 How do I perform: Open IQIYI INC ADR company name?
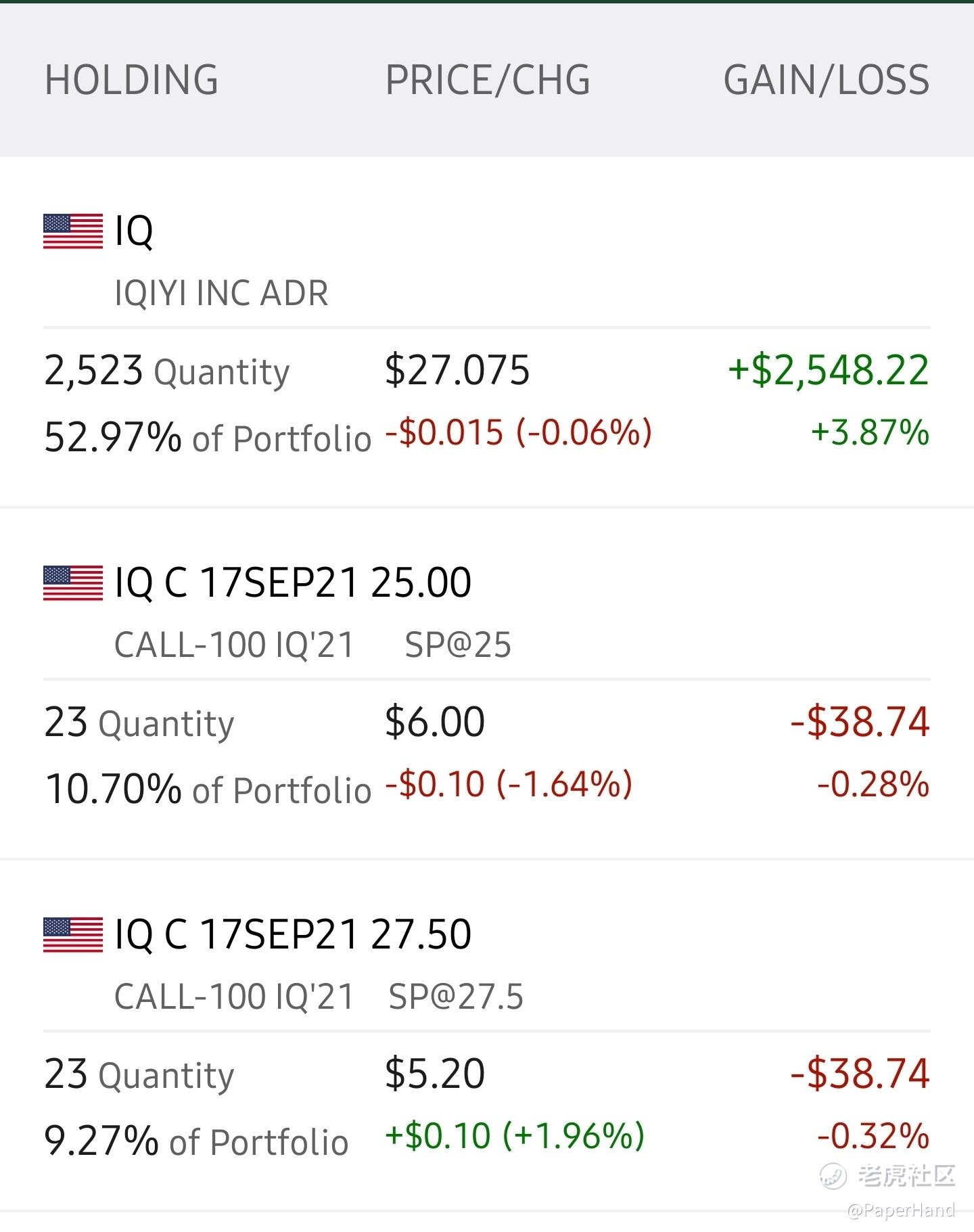pos(221,293)
